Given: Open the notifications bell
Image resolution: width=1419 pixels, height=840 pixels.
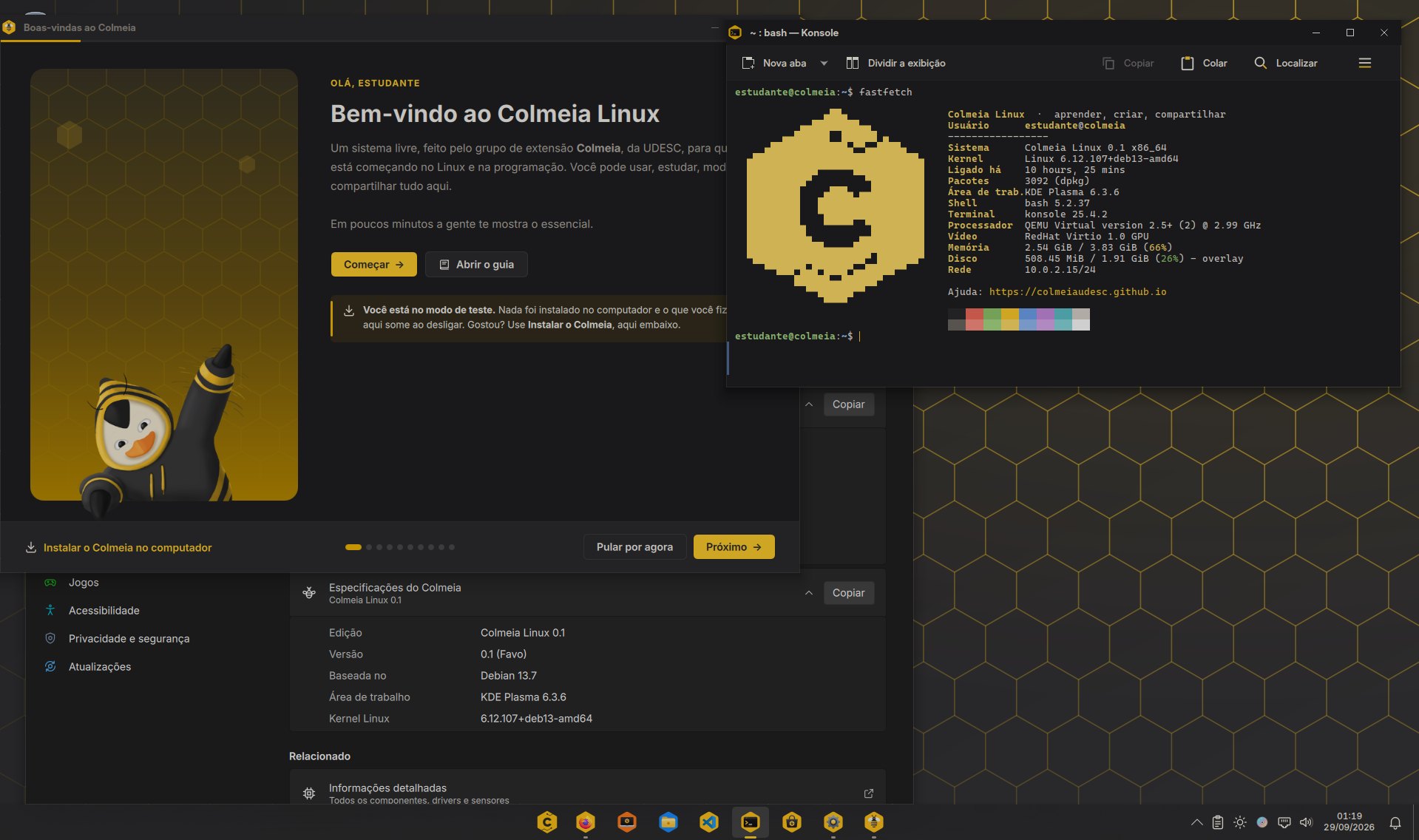Looking at the screenshot, I should click(x=1395, y=822).
